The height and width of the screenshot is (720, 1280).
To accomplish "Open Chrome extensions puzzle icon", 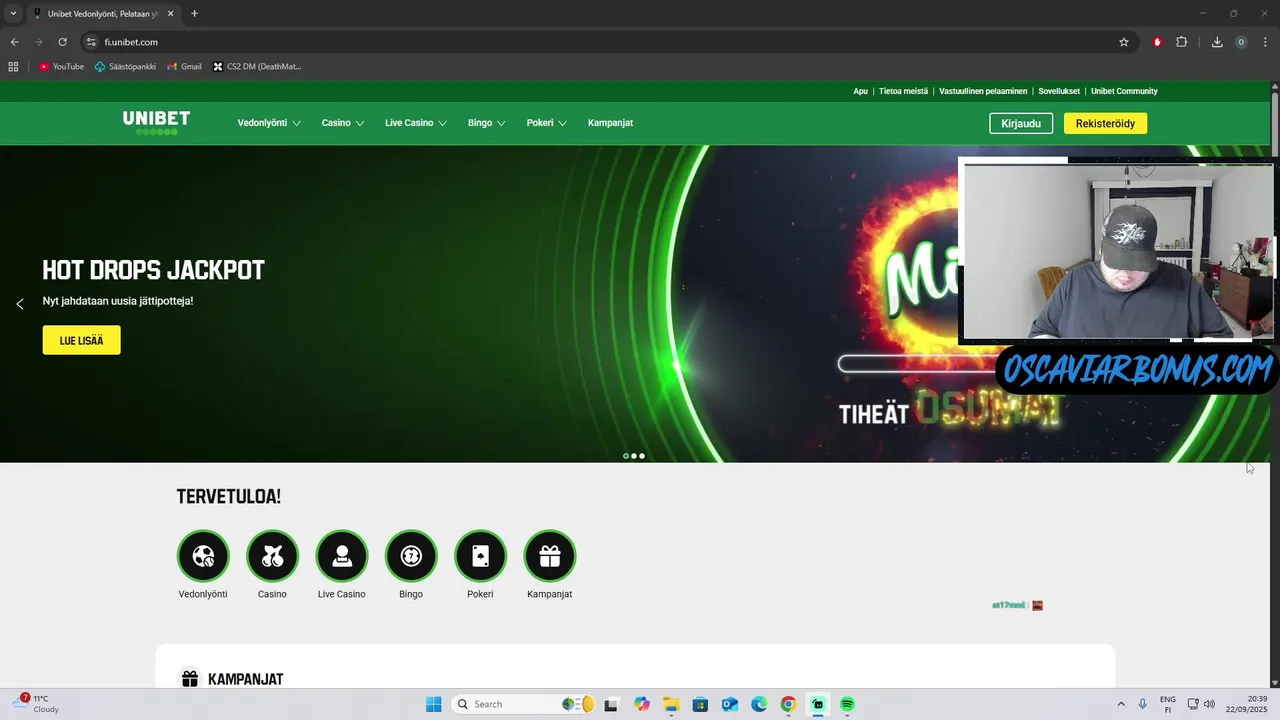I will tap(1181, 42).
